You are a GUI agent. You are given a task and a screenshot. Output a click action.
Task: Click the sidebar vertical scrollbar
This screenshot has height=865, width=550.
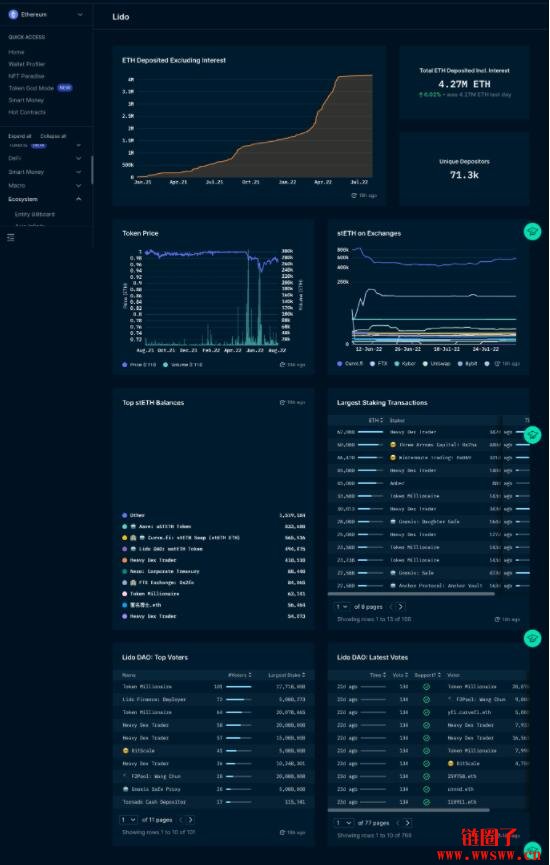[x=92, y=170]
